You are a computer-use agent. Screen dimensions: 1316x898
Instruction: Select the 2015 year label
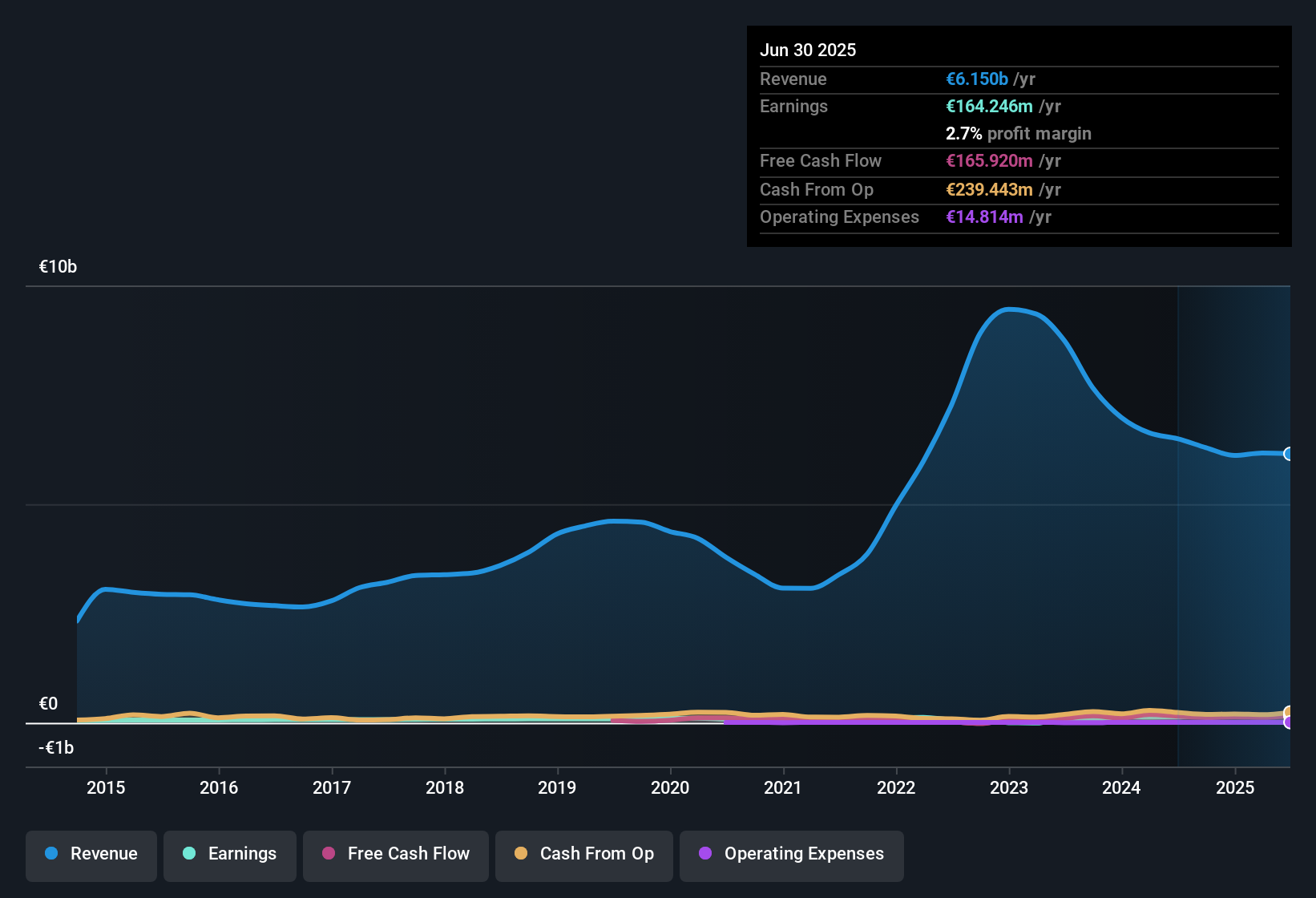[x=105, y=788]
